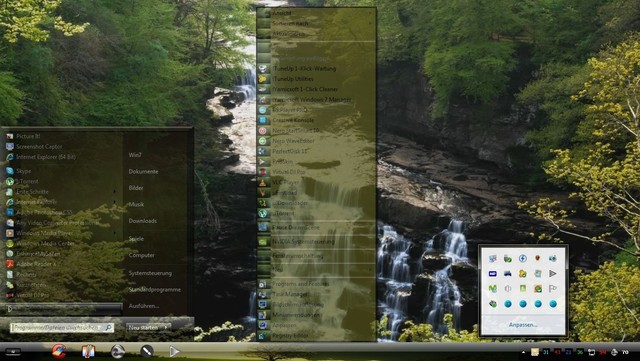Open shutdown options arrow beside Neu starten
Screen dimensions: 640x361
pos(166,328)
